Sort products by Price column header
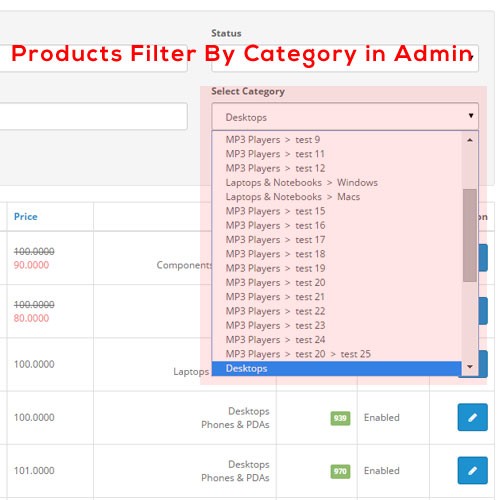The width and height of the screenshot is (500, 500). [x=26, y=217]
